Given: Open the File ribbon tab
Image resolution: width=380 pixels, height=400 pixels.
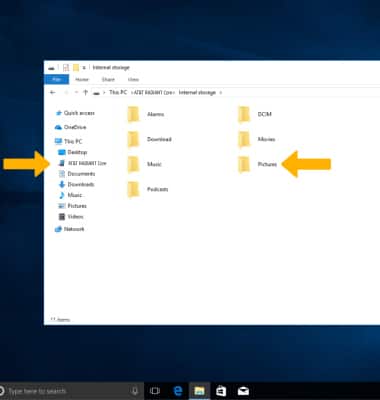Looking at the screenshot, I should [57, 79].
